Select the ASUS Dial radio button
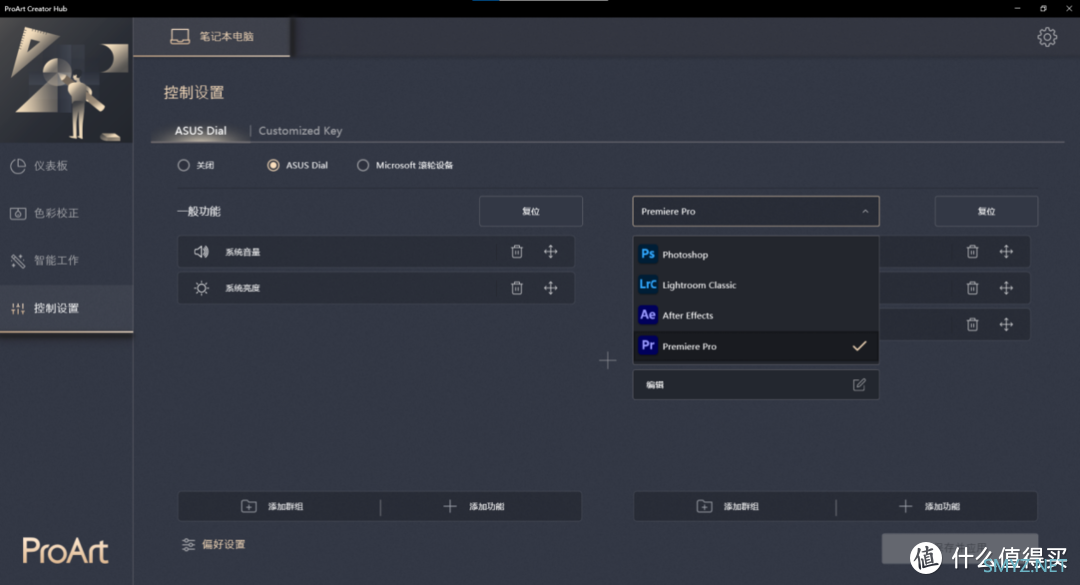Image resolution: width=1080 pixels, height=585 pixels. click(x=273, y=165)
